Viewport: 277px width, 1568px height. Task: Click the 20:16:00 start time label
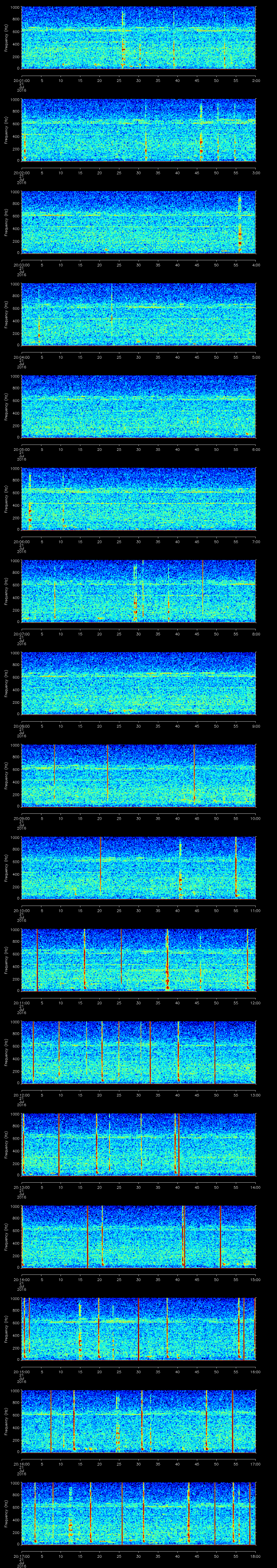point(21,1464)
